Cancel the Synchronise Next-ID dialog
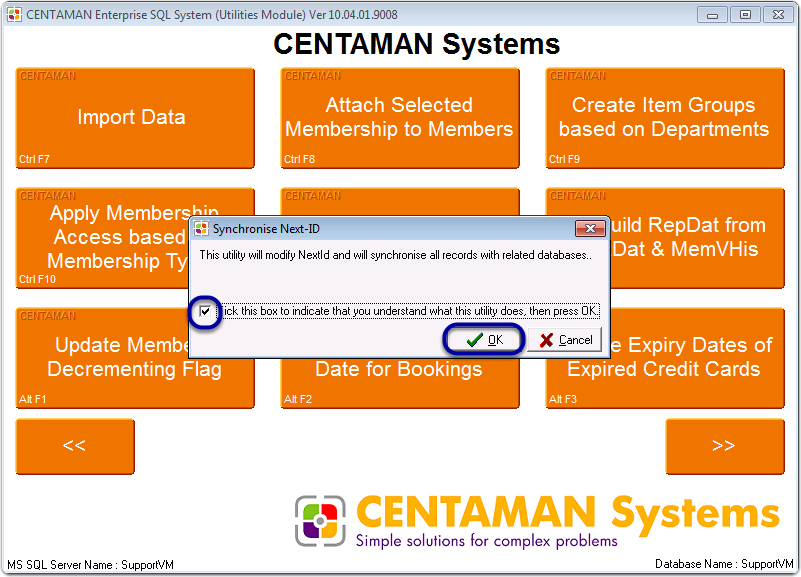Screen dimensions: 801x577 pos(564,340)
